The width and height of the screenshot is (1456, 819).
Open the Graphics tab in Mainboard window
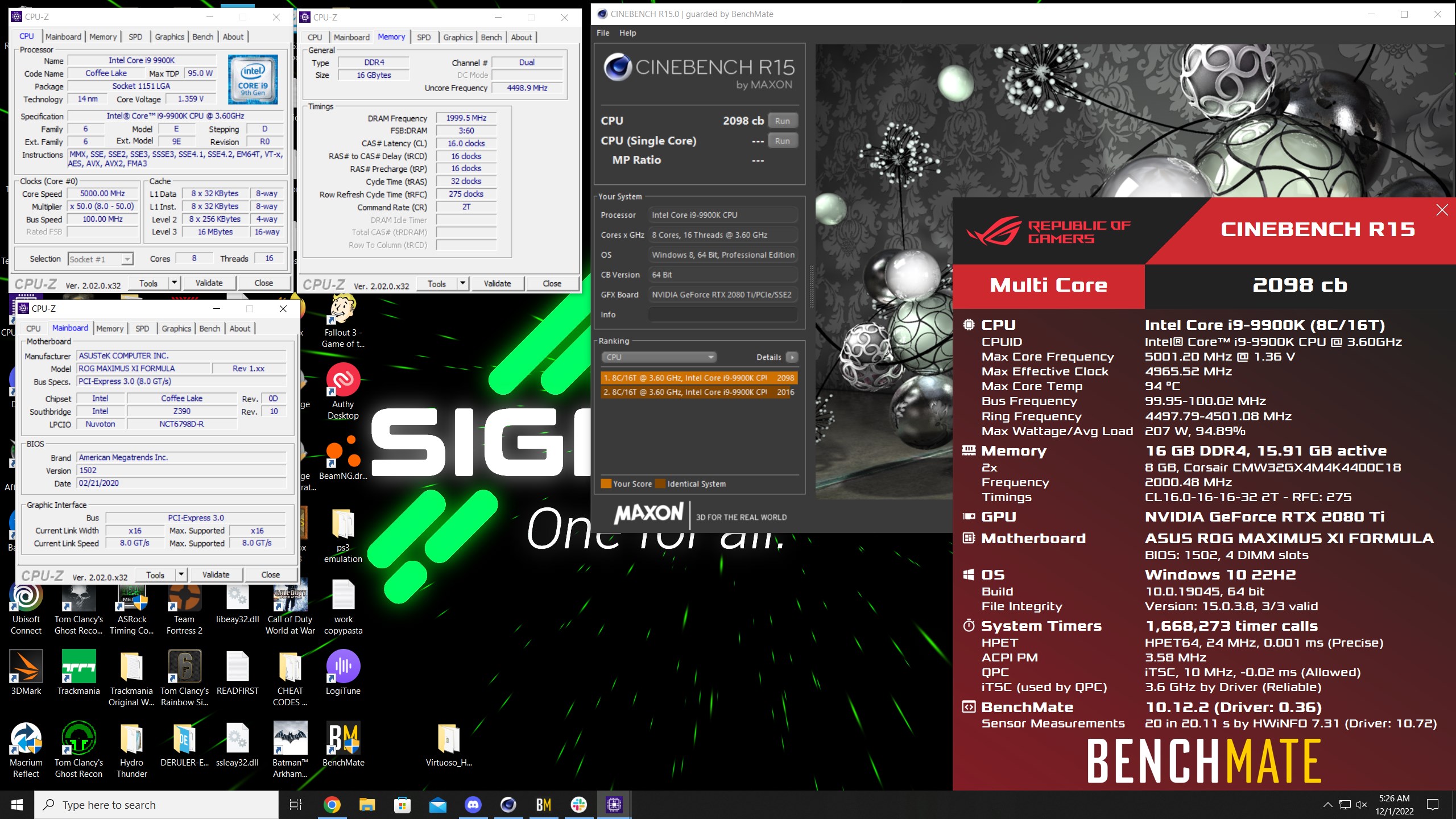coord(176,329)
